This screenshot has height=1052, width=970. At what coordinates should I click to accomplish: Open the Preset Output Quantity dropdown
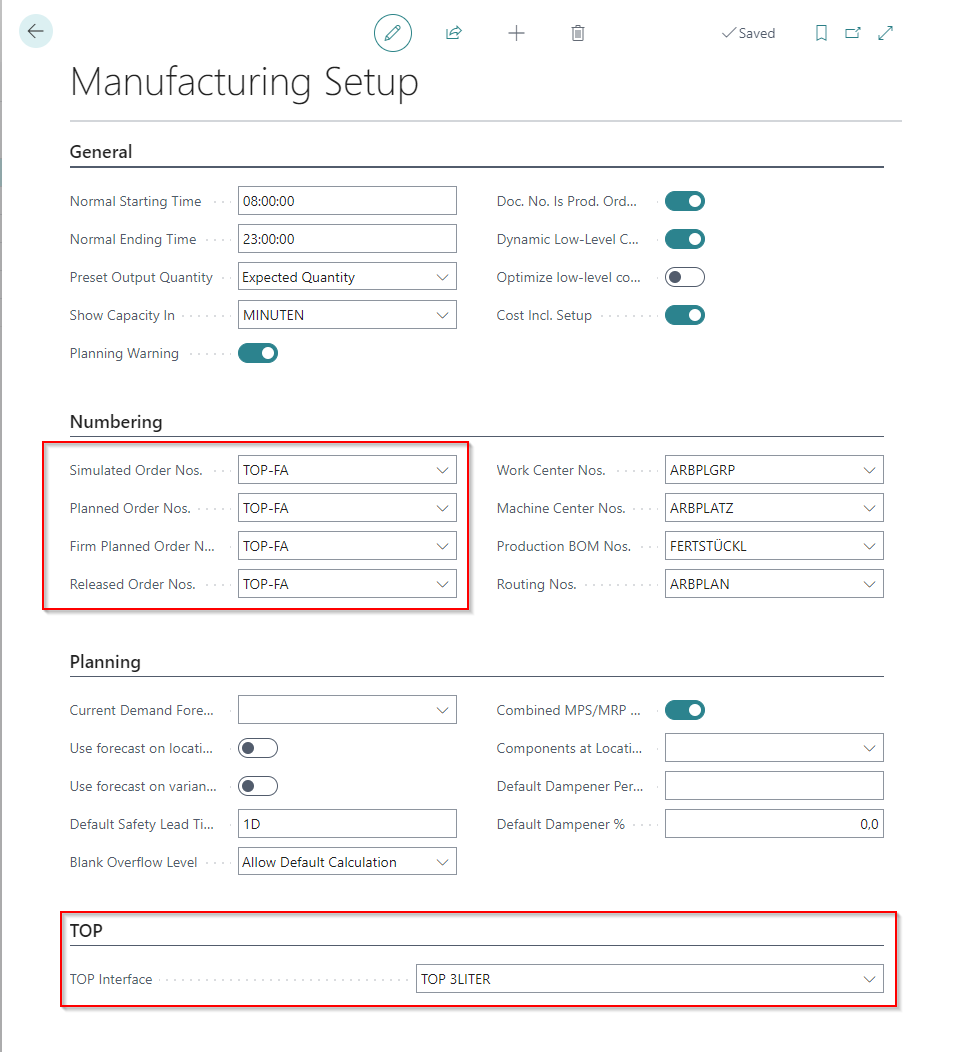pos(442,276)
